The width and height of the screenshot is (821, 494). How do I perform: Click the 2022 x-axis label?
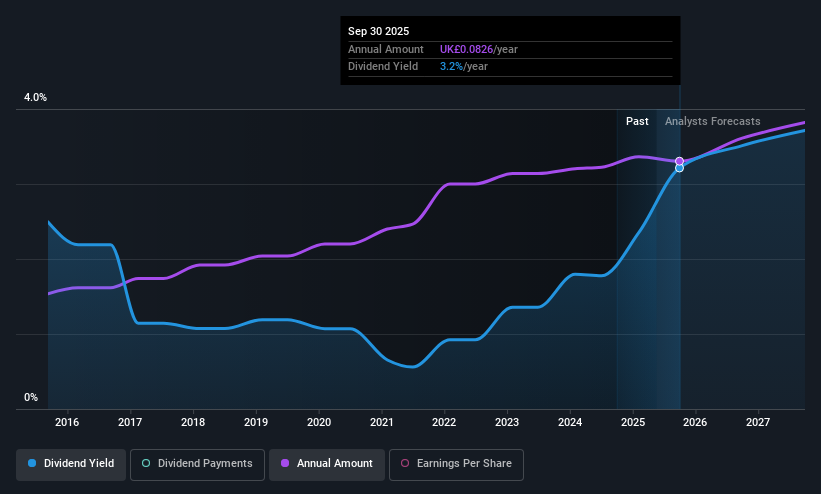[444, 422]
